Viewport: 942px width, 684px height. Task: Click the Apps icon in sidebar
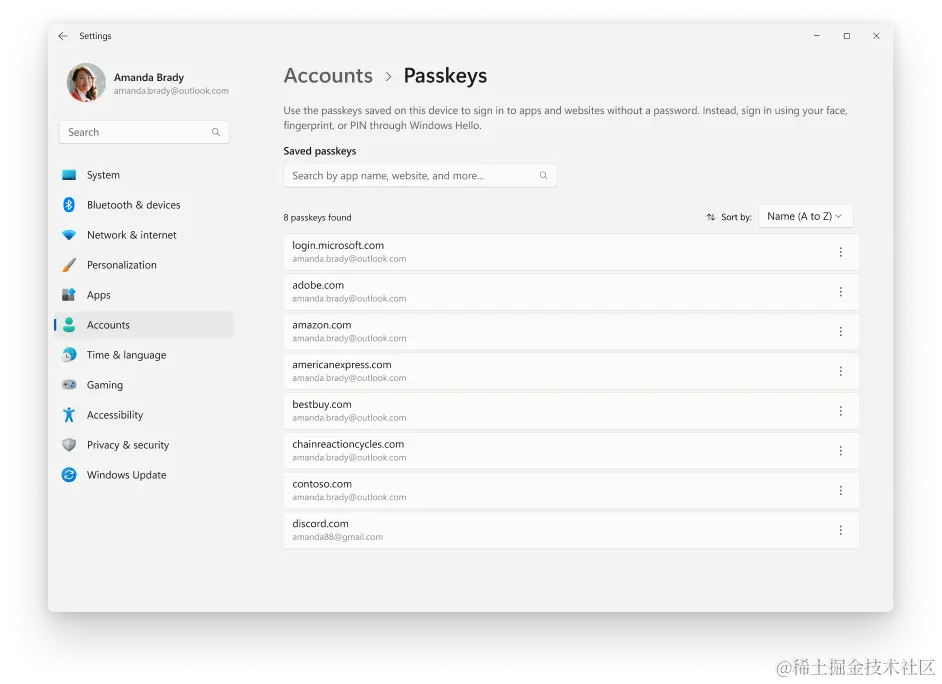tap(69, 295)
